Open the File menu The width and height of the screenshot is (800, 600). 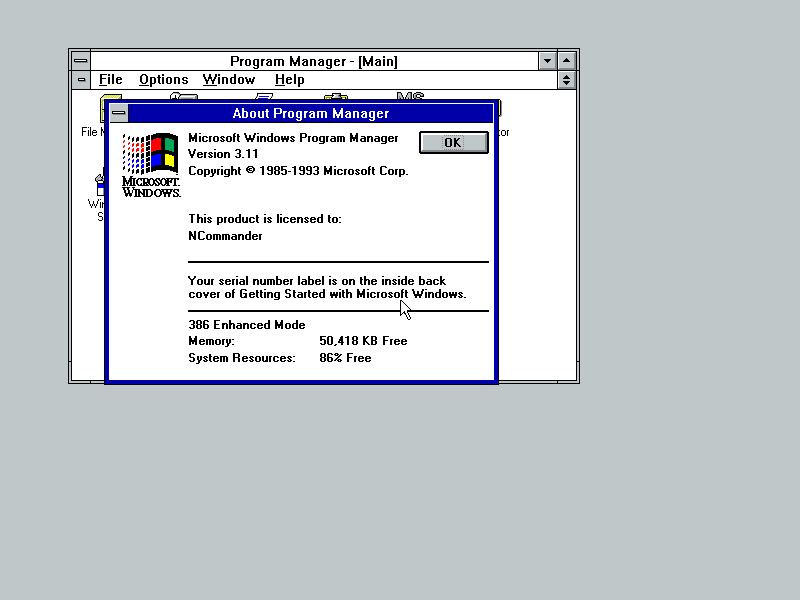coord(111,80)
